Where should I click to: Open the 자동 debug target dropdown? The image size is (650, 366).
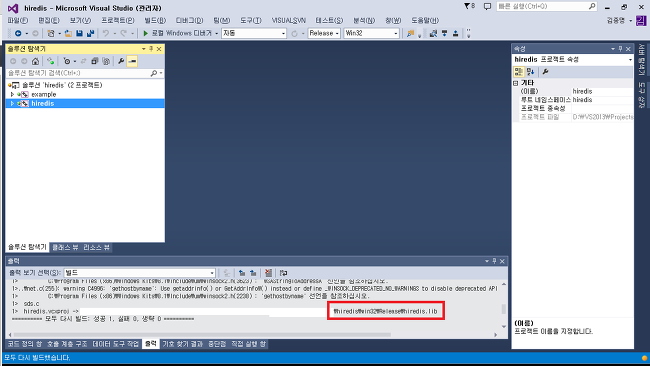point(254,33)
